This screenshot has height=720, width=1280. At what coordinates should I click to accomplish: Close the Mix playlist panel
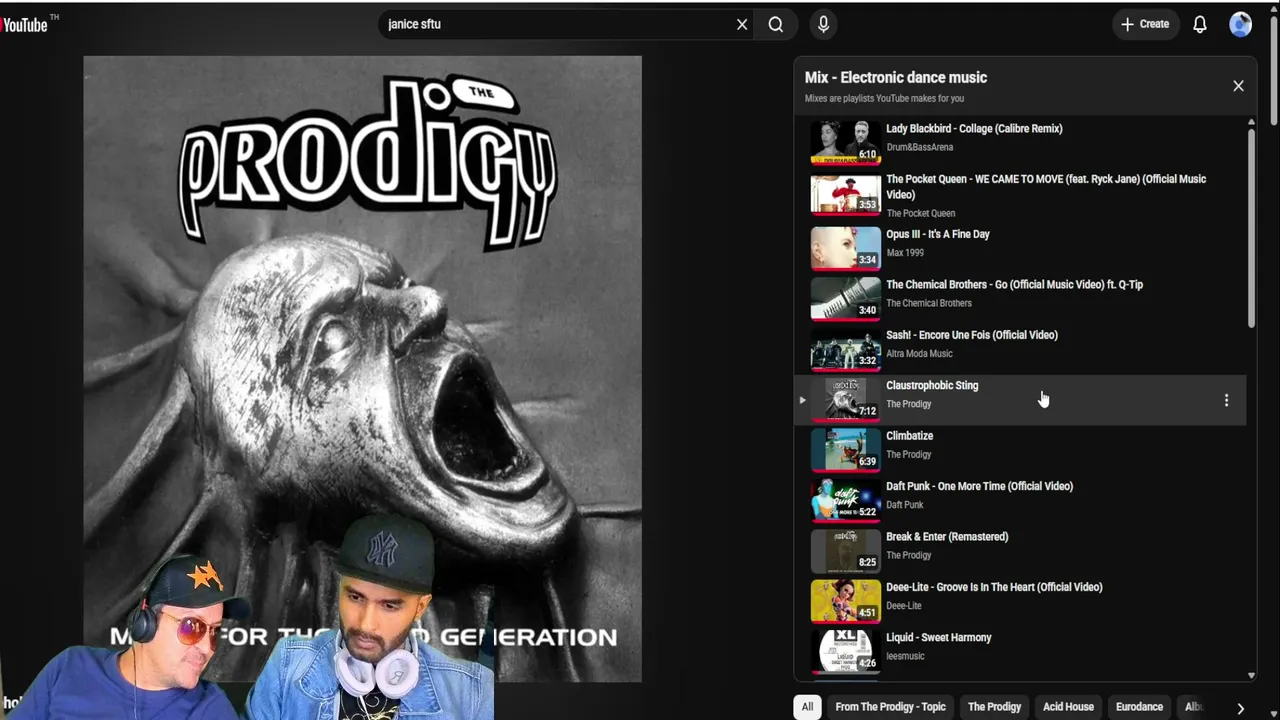tap(1238, 86)
